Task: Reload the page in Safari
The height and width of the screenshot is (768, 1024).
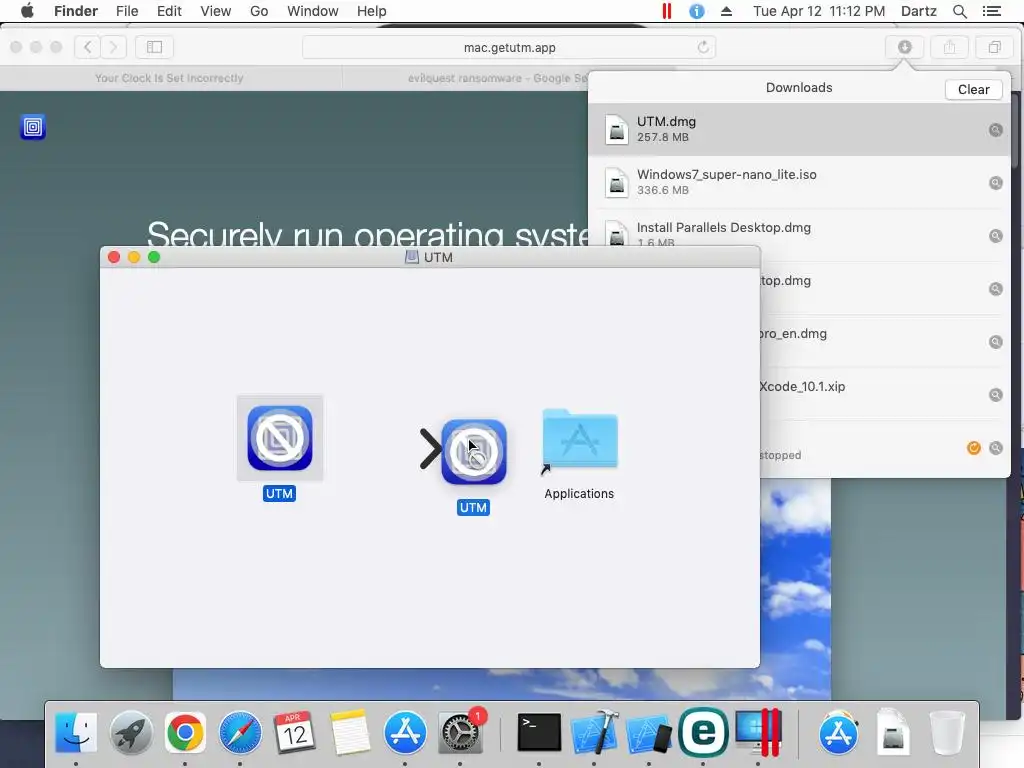Action: 703,47
